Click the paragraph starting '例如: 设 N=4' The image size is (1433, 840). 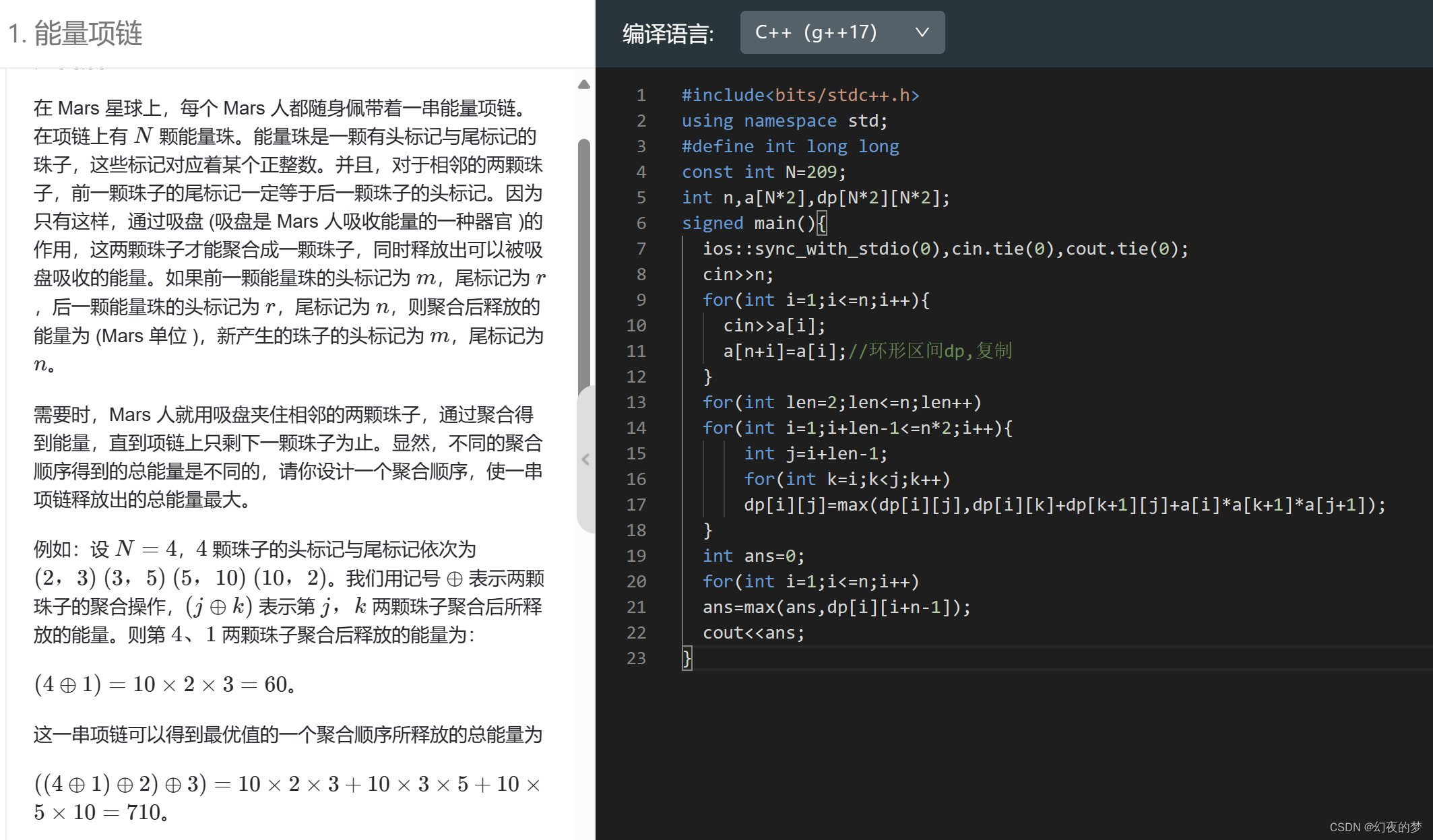click(x=288, y=592)
